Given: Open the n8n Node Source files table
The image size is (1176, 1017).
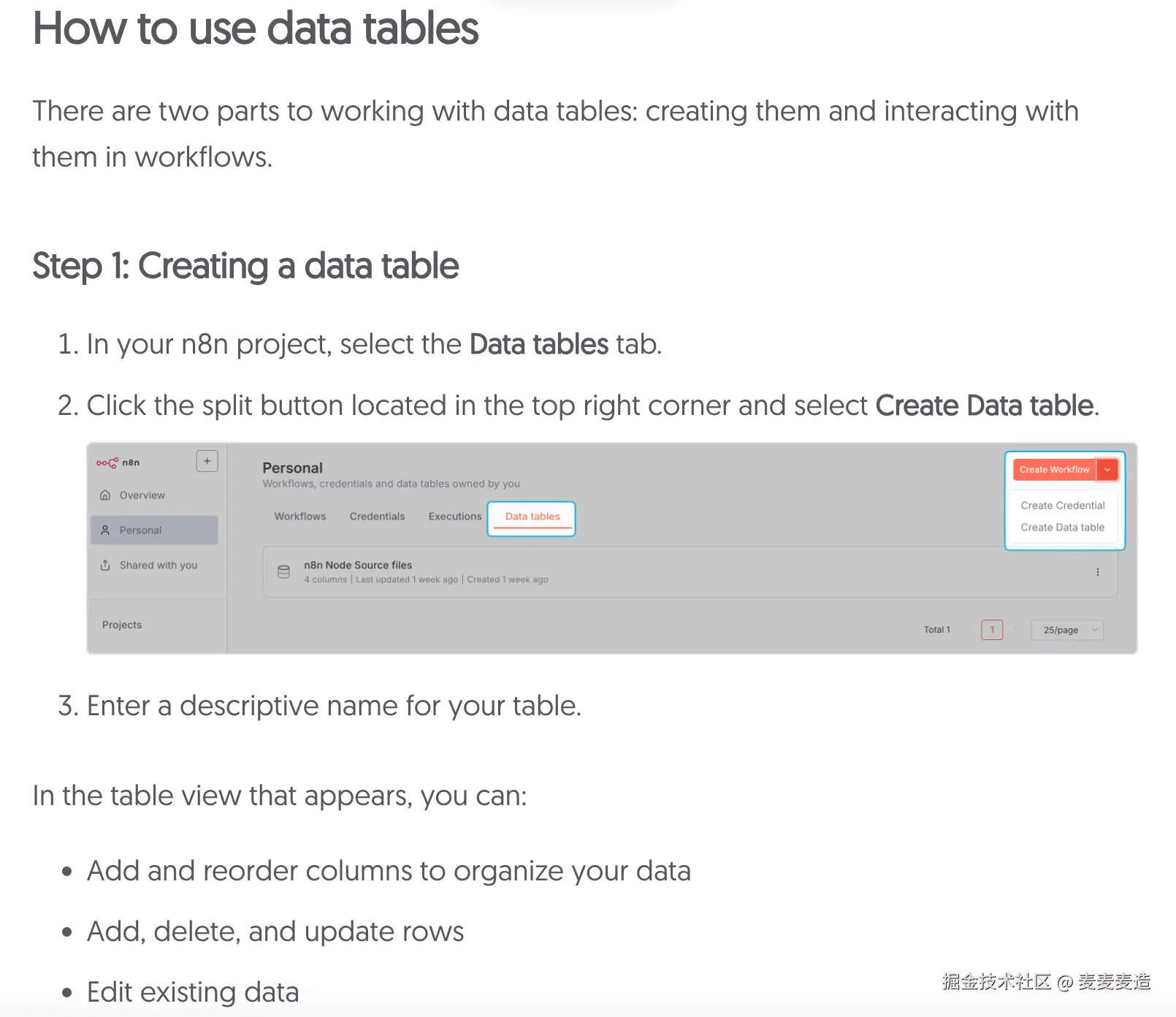Looking at the screenshot, I should point(358,565).
